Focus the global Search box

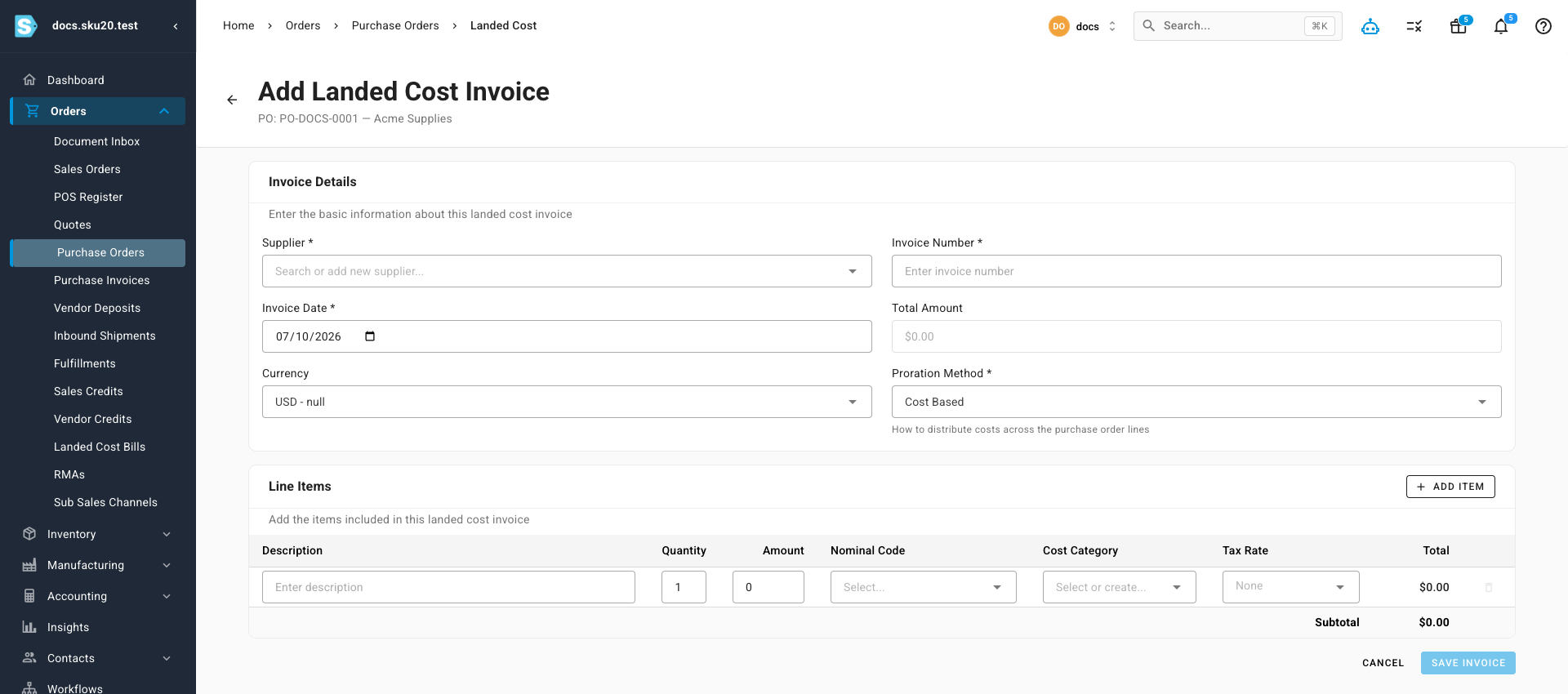click(1238, 26)
